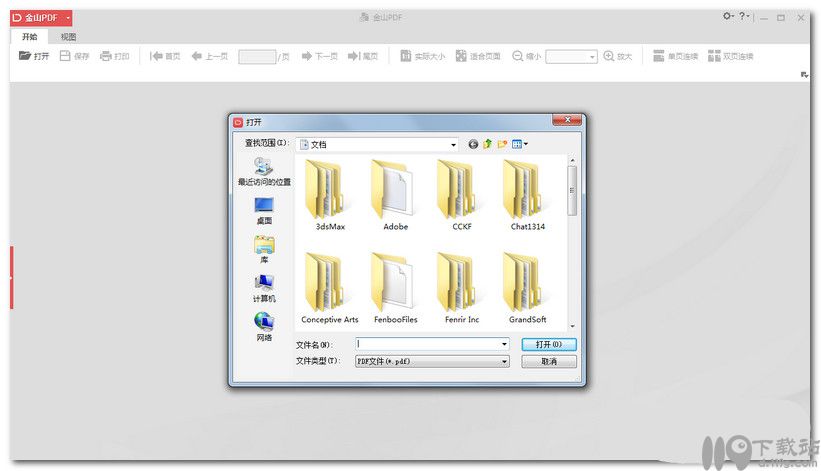Viewport: 821px width, 471px height.
Task: Collapse the ribbon with corner arrow icon
Action: coord(804,75)
